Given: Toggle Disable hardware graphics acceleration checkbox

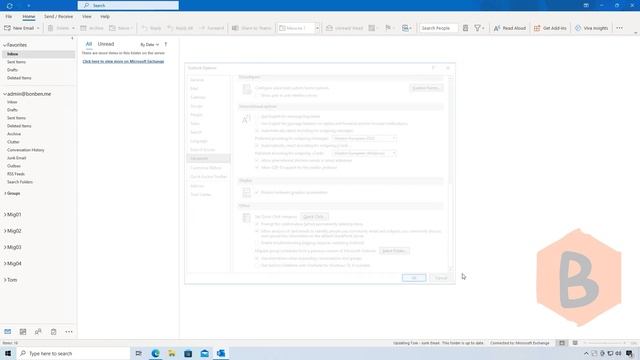Looking at the screenshot, I should [257, 193].
